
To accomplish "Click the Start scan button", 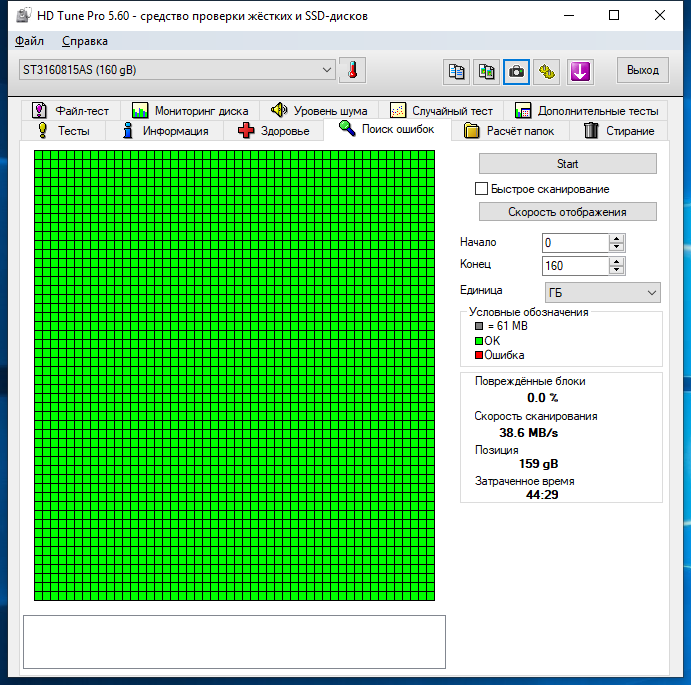I will pyautogui.click(x=568, y=164).
